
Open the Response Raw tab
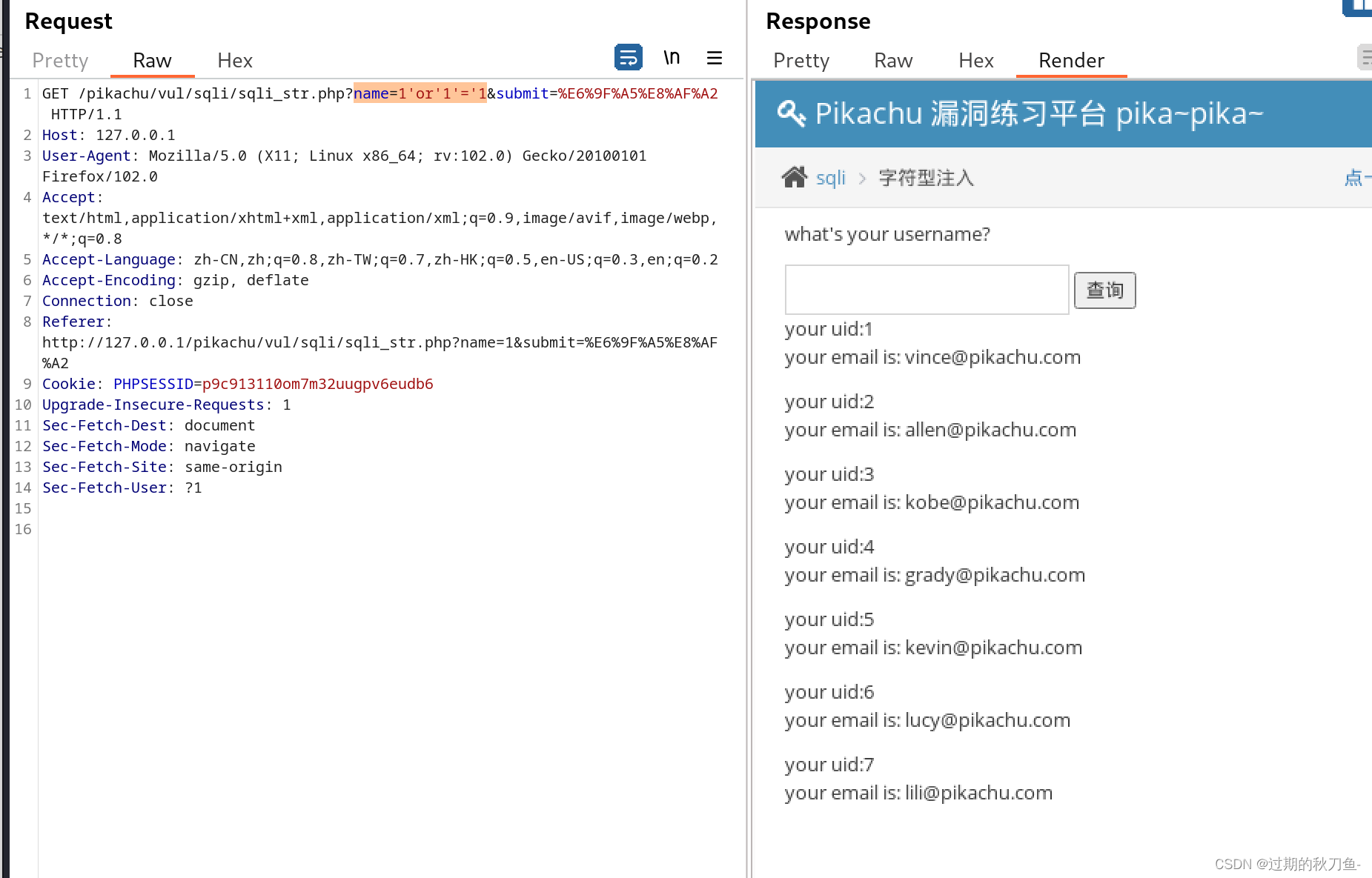tap(893, 60)
